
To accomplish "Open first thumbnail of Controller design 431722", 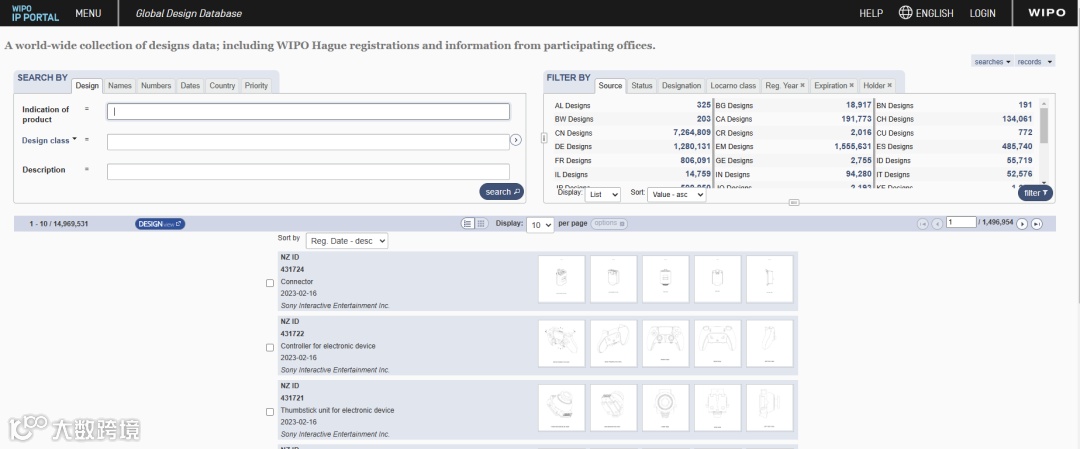I will pyautogui.click(x=561, y=343).
